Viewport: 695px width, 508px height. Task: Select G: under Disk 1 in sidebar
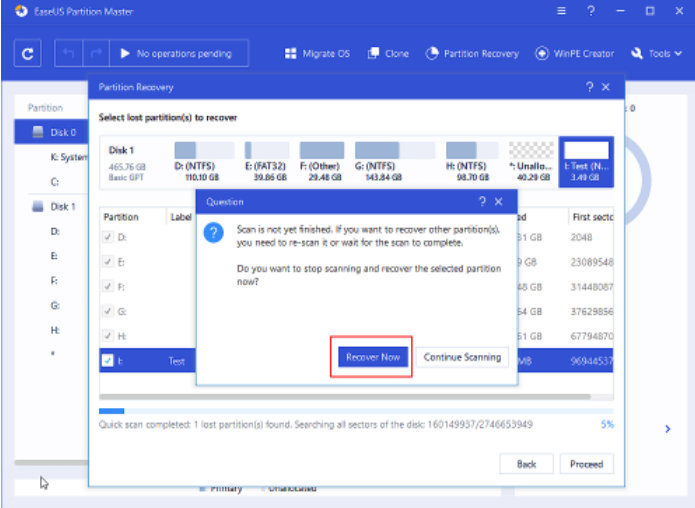[x=55, y=305]
